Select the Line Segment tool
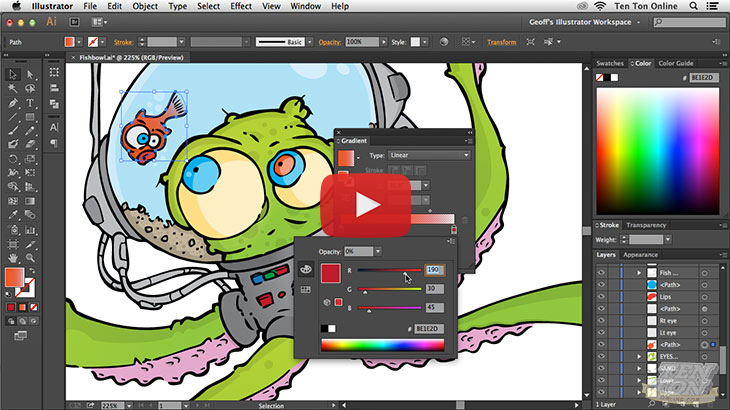730x410 pixels. coord(13,117)
